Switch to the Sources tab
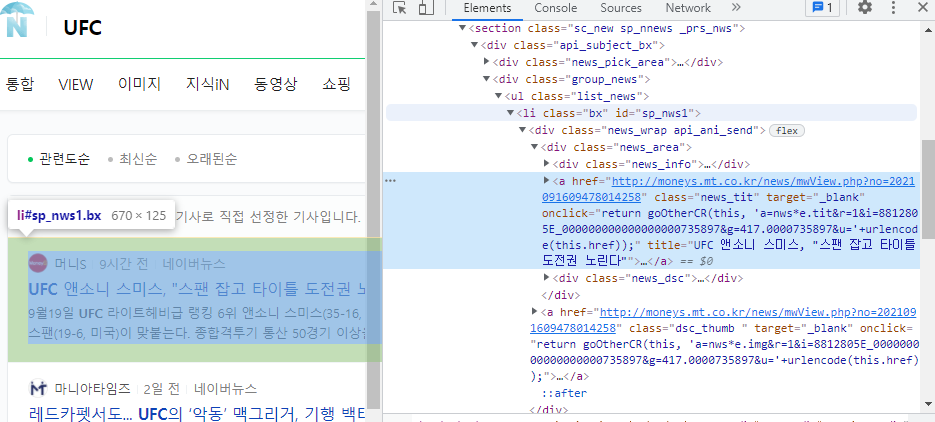935x422 pixels. (x=621, y=8)
